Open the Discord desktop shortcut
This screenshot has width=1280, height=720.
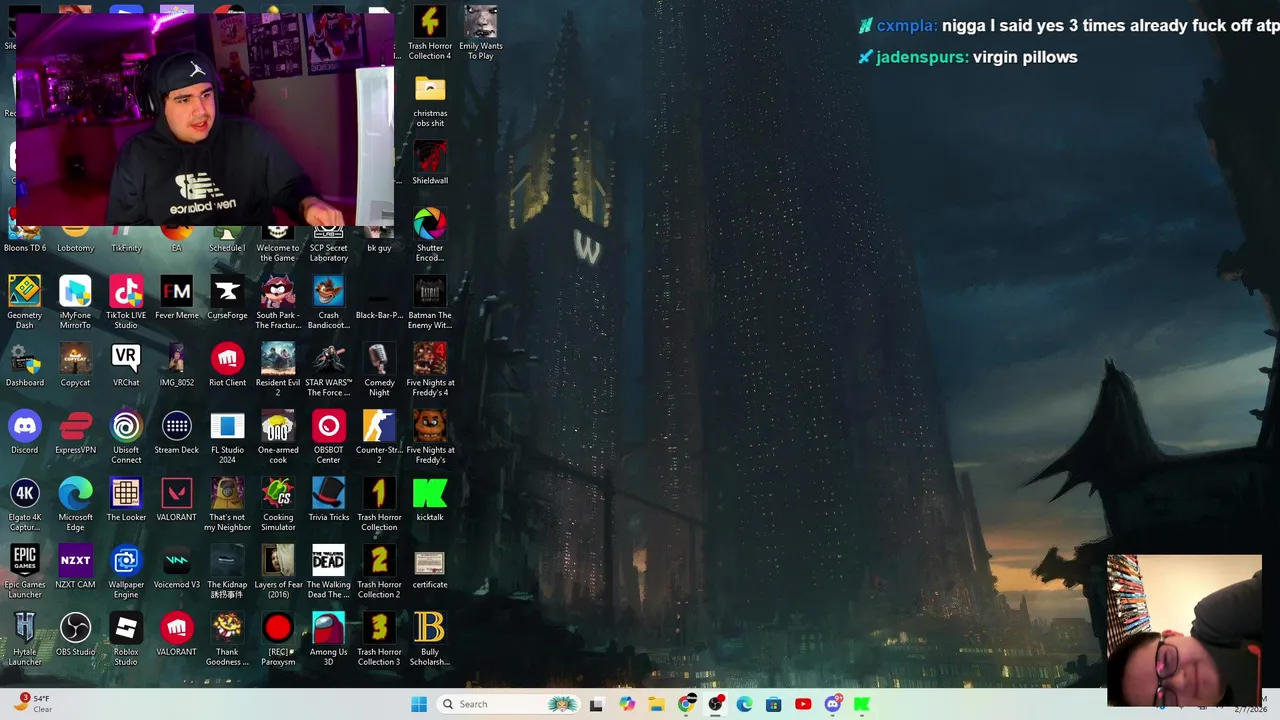[x=25, y=433]
